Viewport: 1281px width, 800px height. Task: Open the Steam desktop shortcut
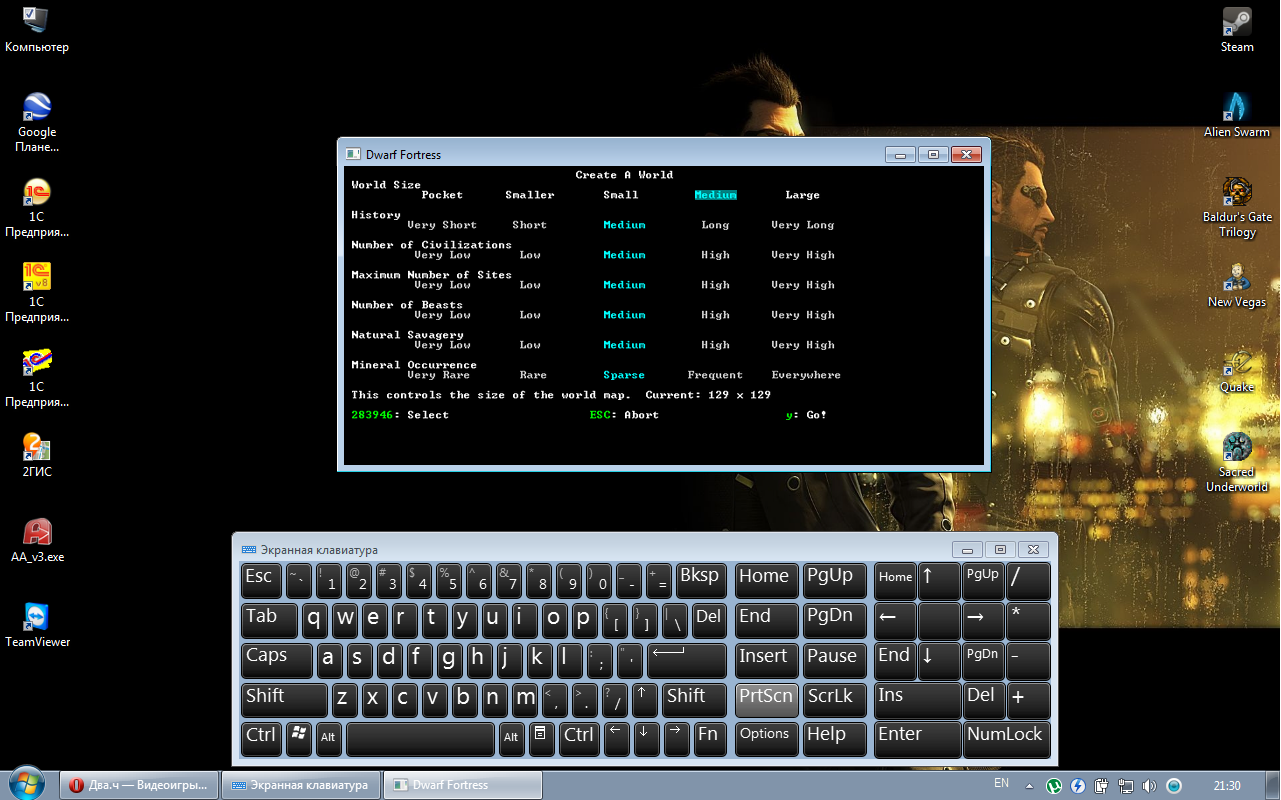[1237, 30]
